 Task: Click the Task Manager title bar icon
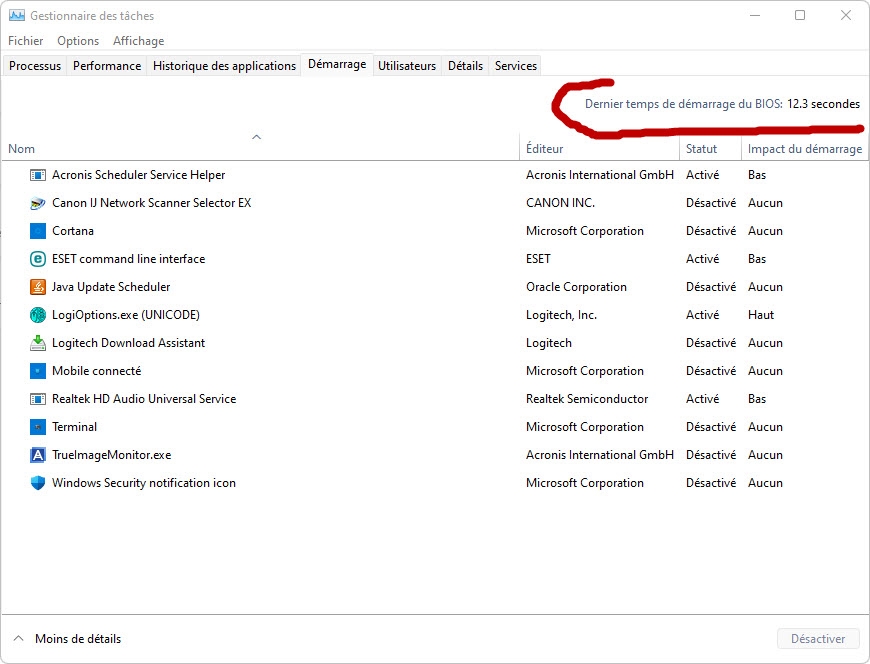pyautogui.click(x=17, y=16)
